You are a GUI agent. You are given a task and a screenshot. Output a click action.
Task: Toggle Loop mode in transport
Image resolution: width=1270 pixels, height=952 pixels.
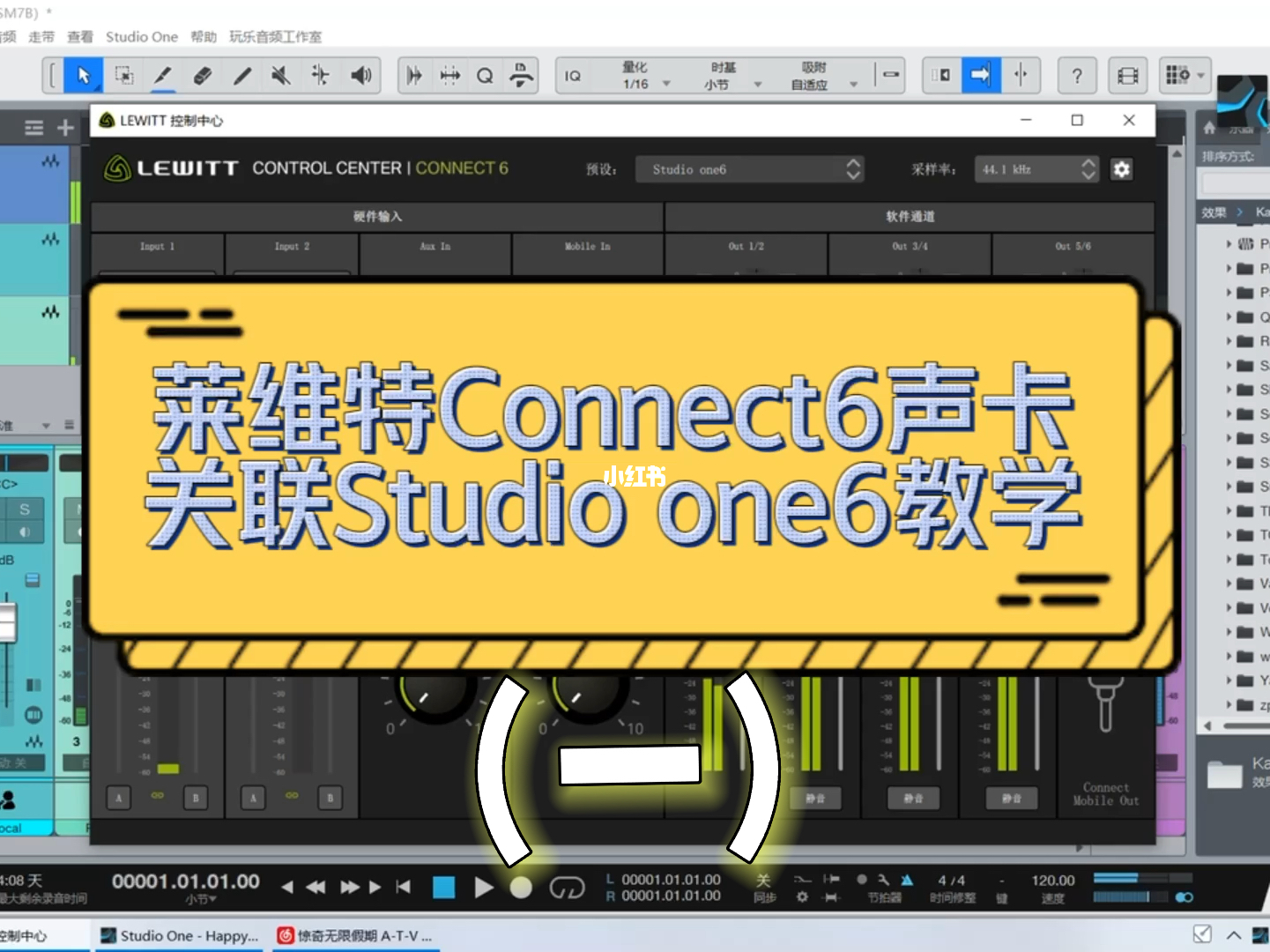click(567, 888)
